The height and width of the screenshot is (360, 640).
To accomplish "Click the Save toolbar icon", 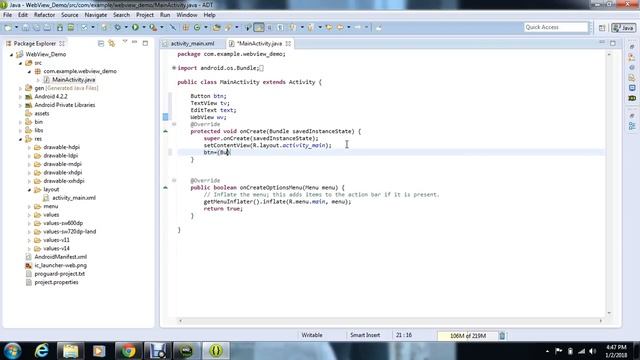I will point(25,27).
